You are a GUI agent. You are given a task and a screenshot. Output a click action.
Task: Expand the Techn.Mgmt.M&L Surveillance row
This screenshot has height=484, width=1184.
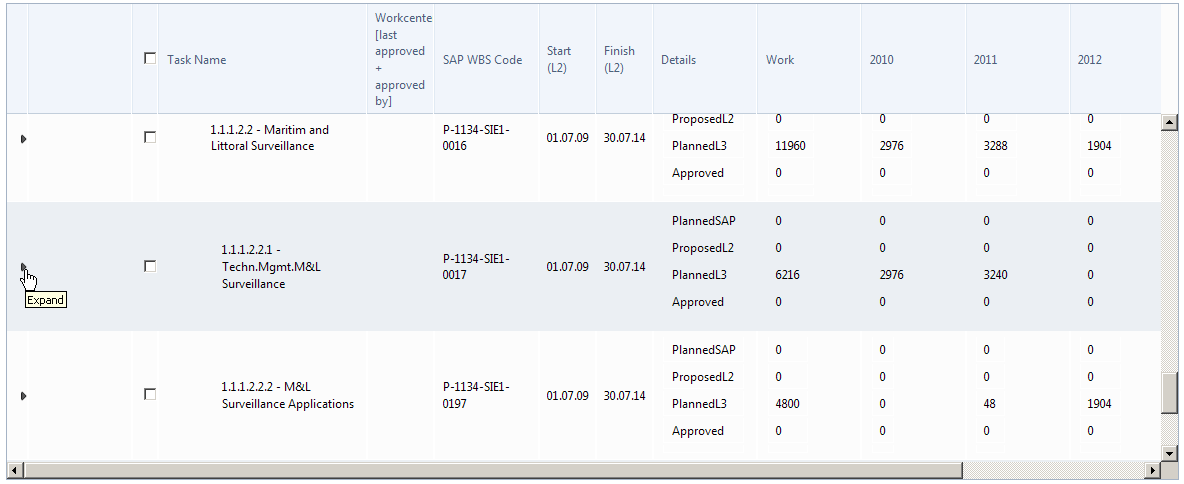[23, 267]
